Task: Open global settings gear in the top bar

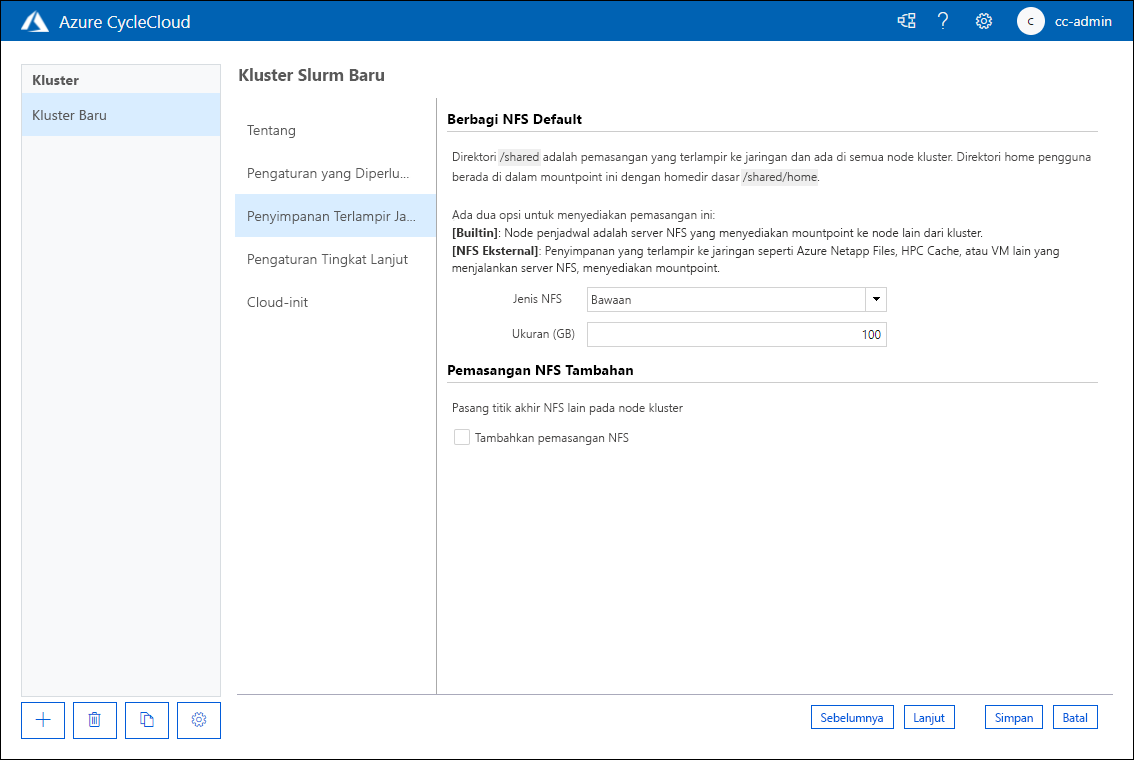Action: [x=983, y=20]
